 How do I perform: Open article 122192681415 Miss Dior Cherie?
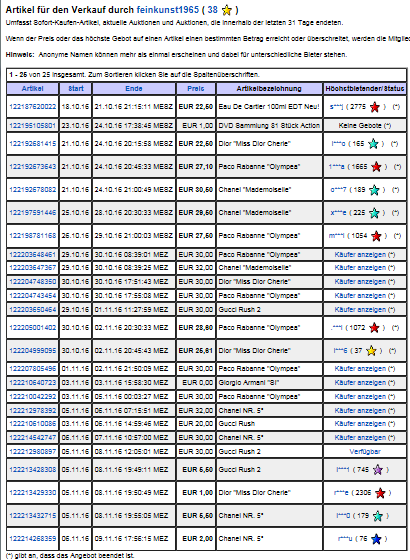pos(32,144)
